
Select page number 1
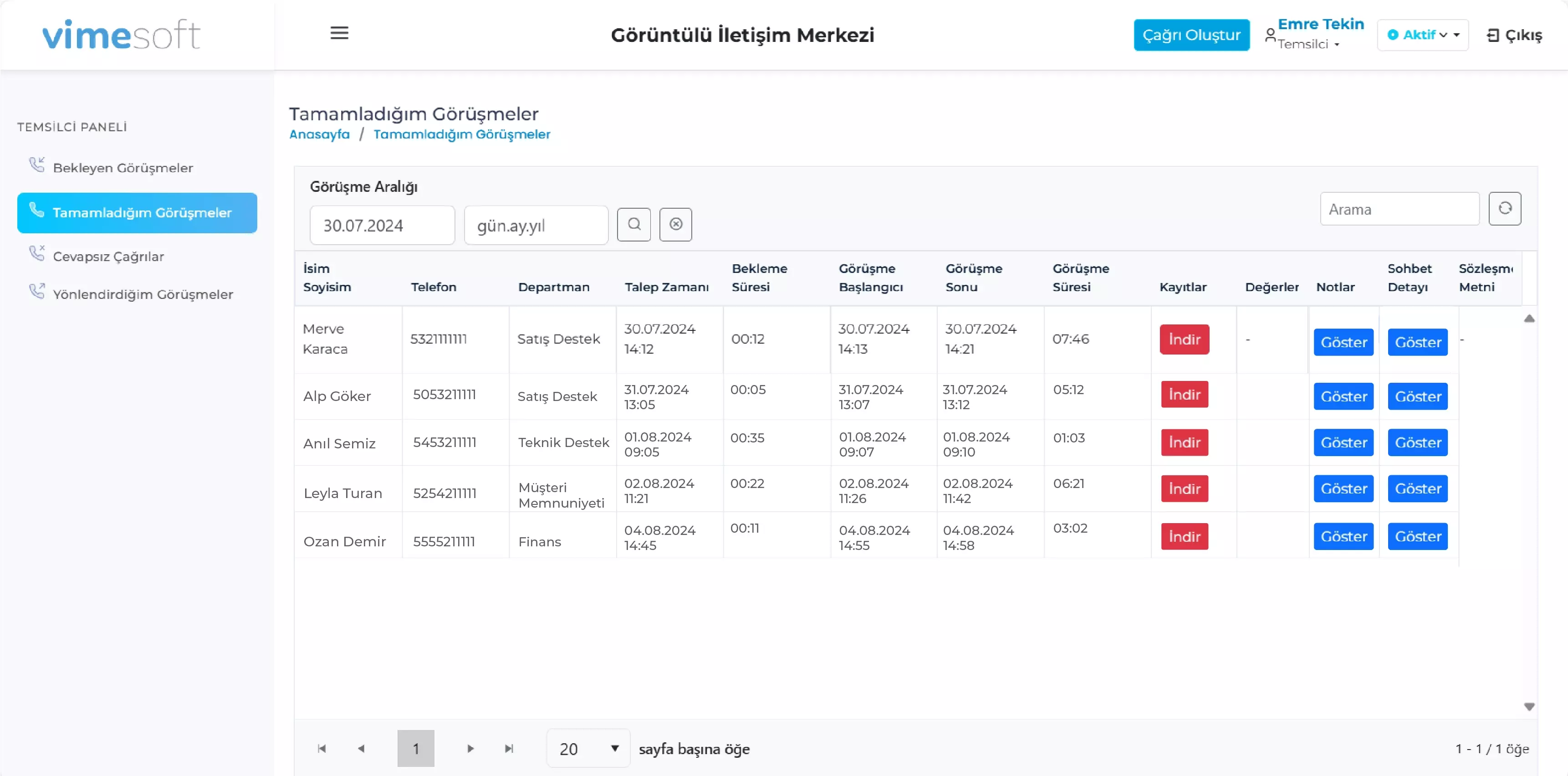coord(416,749)
